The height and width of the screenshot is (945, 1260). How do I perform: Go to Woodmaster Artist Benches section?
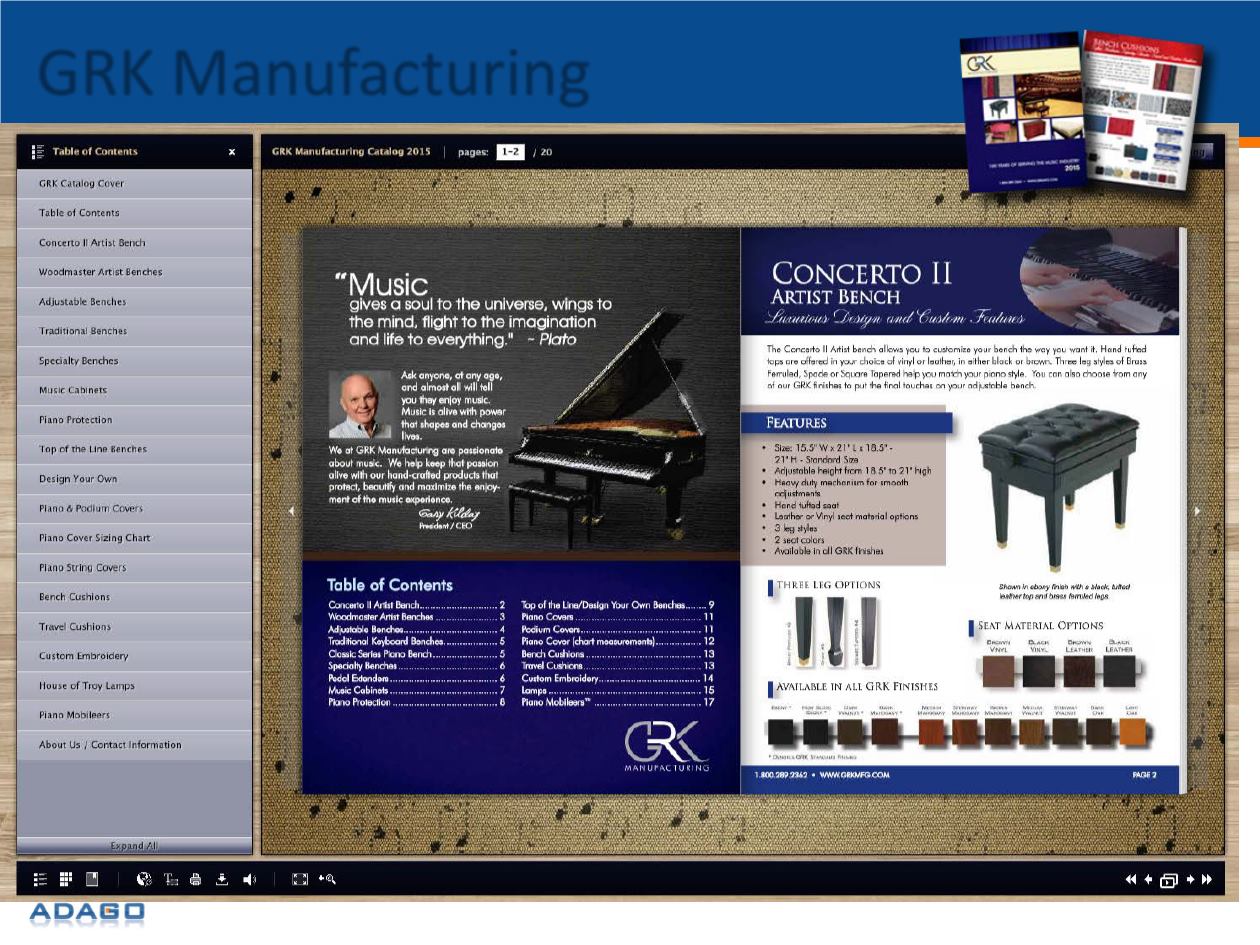tap(135, 272)
